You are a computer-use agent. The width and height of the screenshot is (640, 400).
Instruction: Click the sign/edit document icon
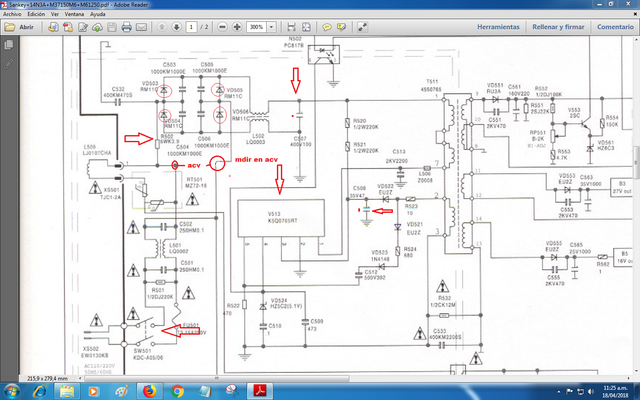[x=83, y=27]
